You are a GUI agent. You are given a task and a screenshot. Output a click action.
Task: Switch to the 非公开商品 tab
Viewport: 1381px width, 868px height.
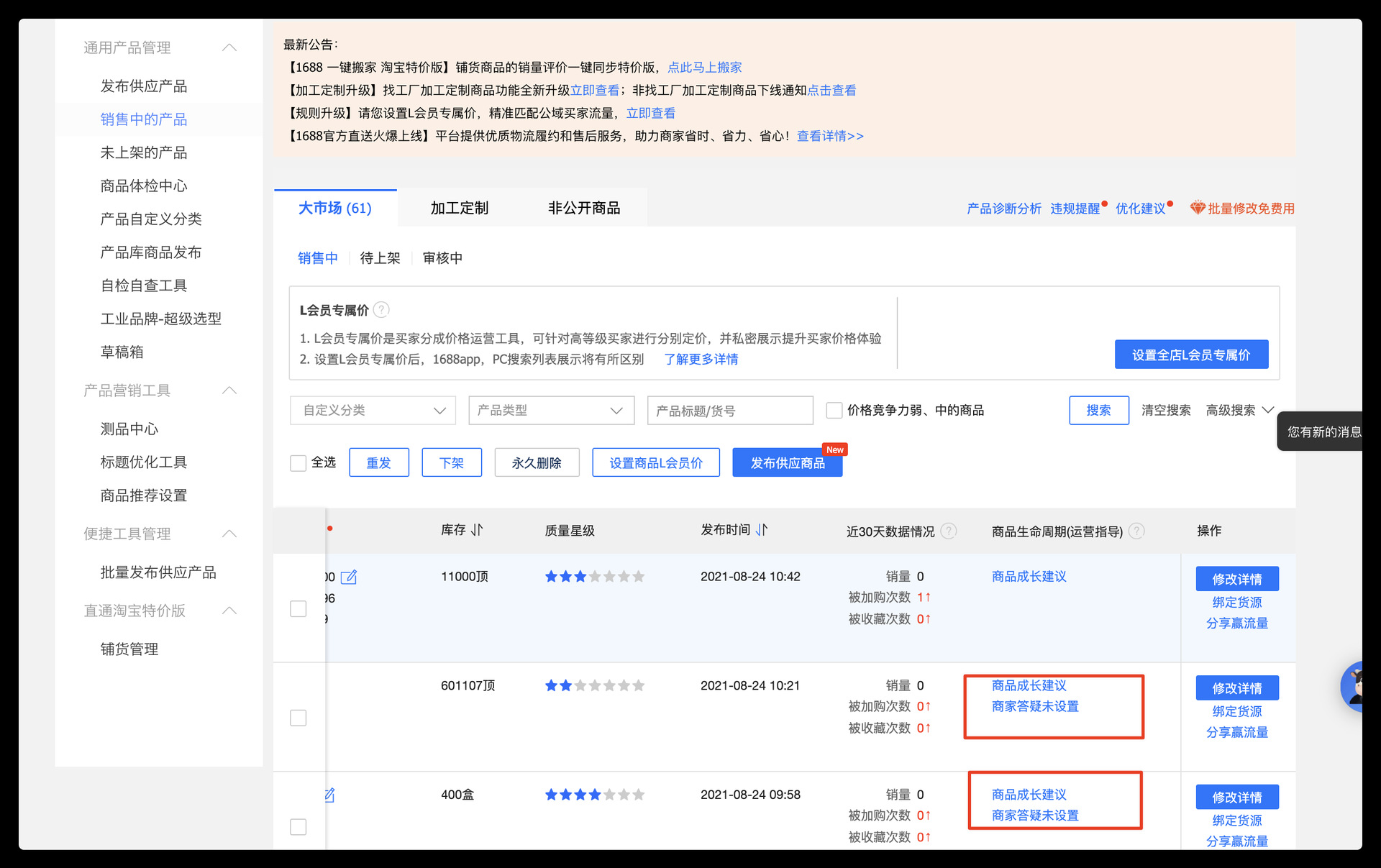pyautogui.click(x=583, y=209)
